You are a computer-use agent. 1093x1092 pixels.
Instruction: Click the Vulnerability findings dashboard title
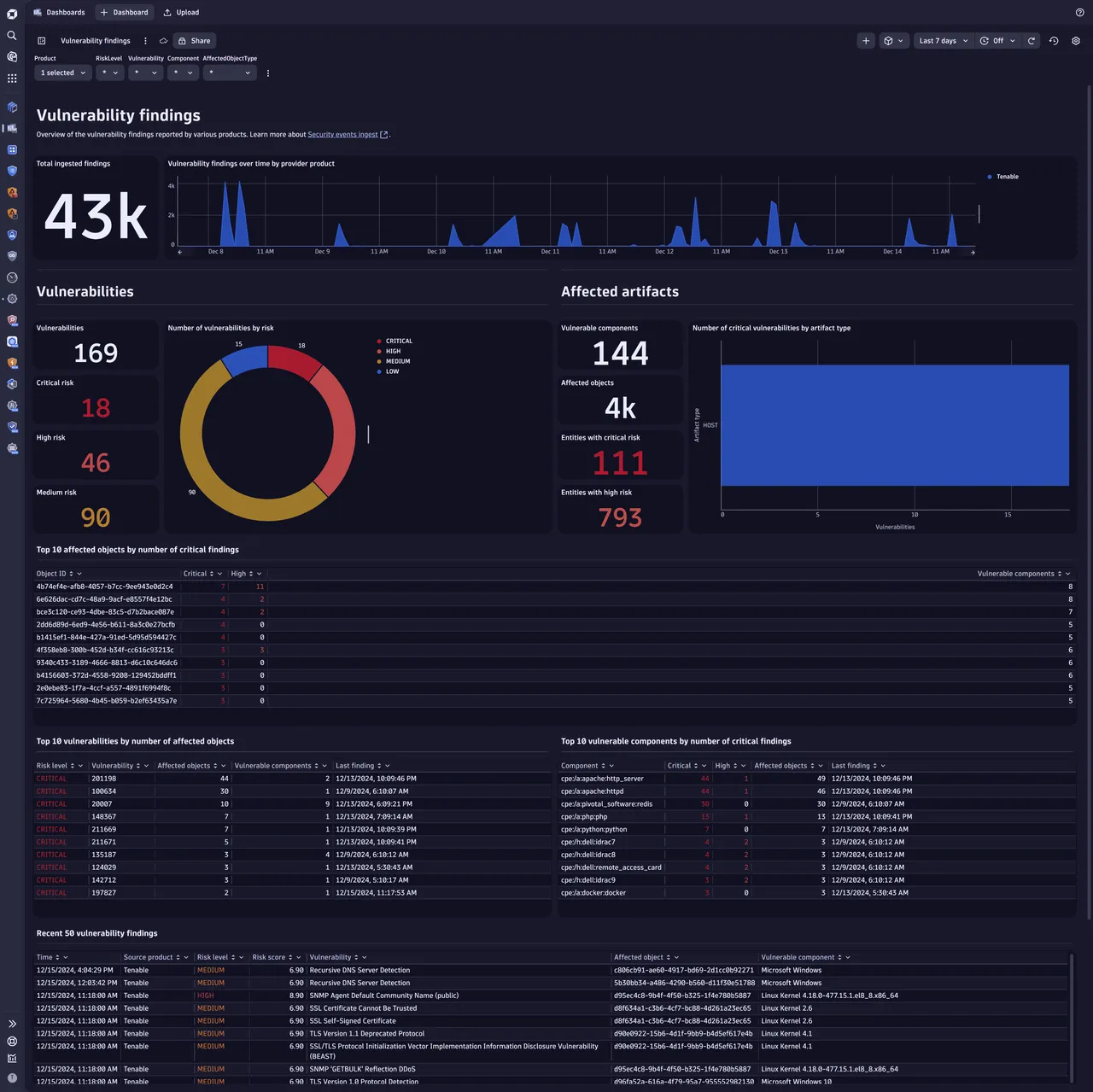coord(96,41)
